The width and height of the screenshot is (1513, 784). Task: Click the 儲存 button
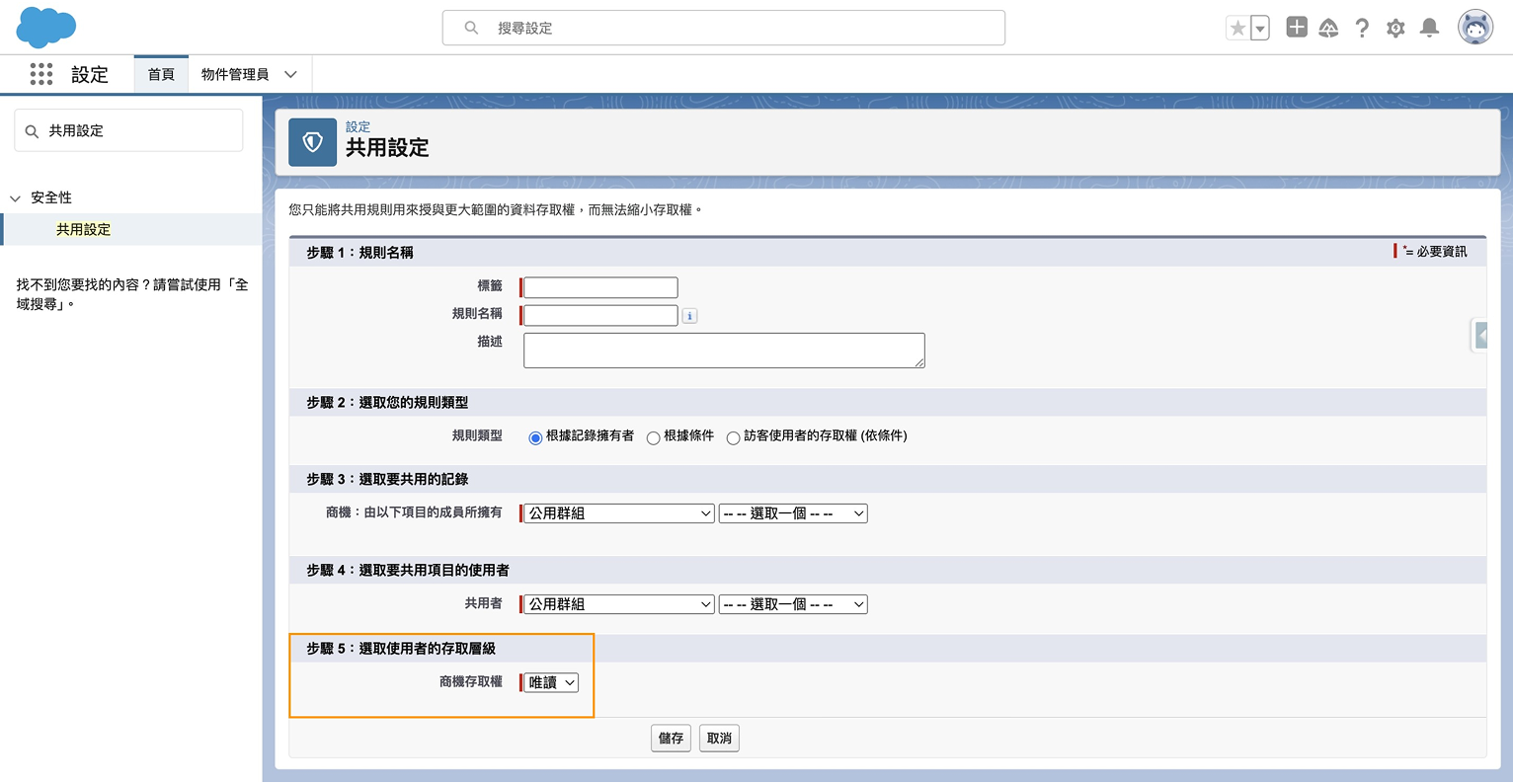(x=671, y=739)
